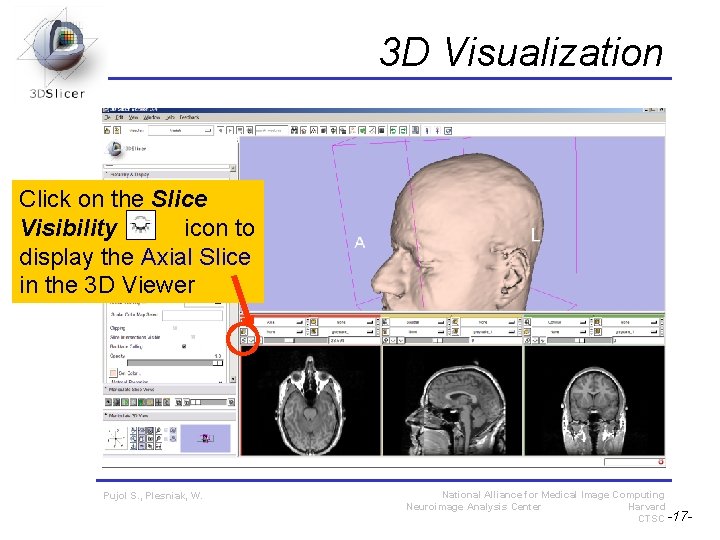Viewport: 720px width, 540px height.
Task: Collapse the Manipulate 3D View section
Action: 169,415
